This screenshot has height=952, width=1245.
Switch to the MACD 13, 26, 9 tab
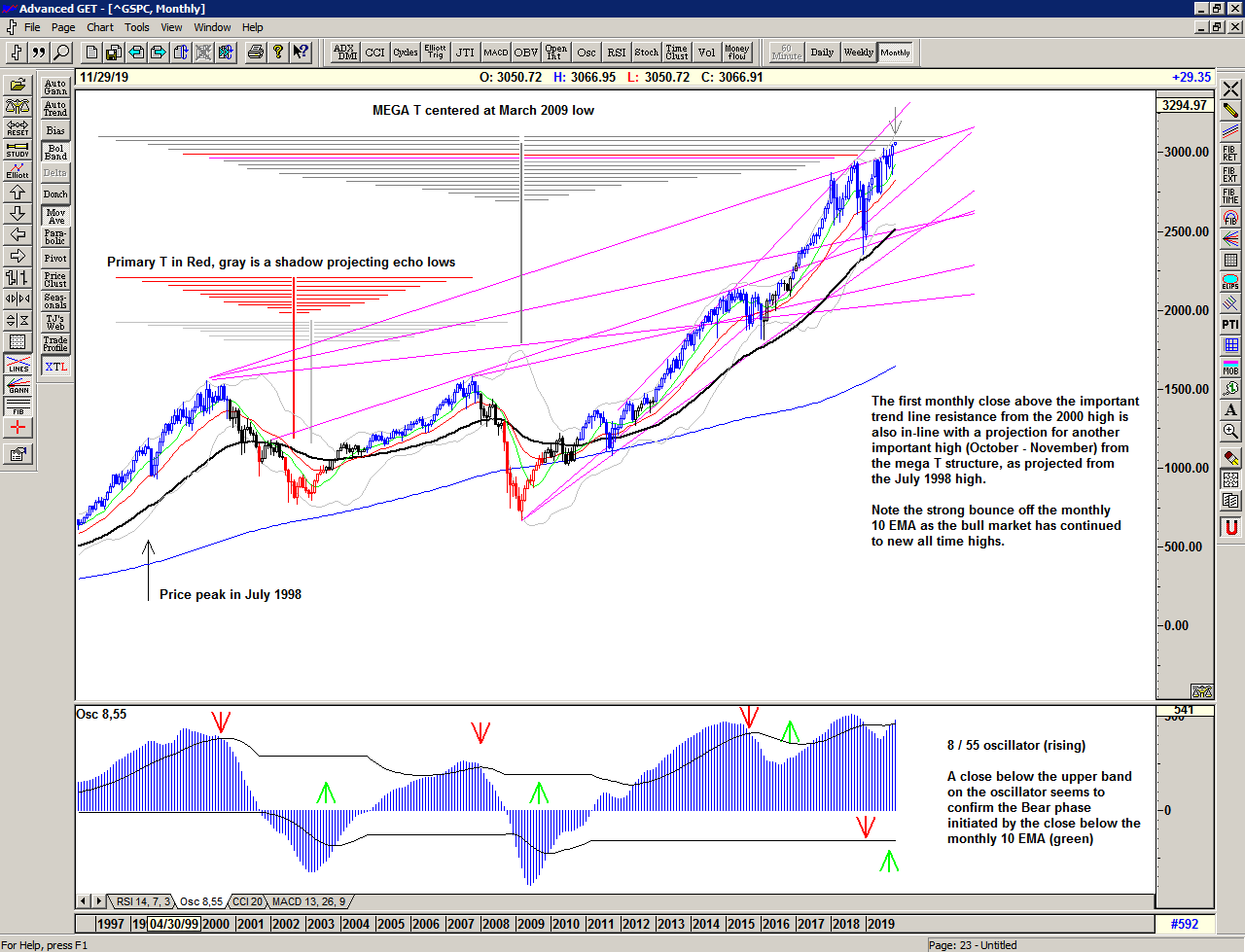tap(308, 901)
